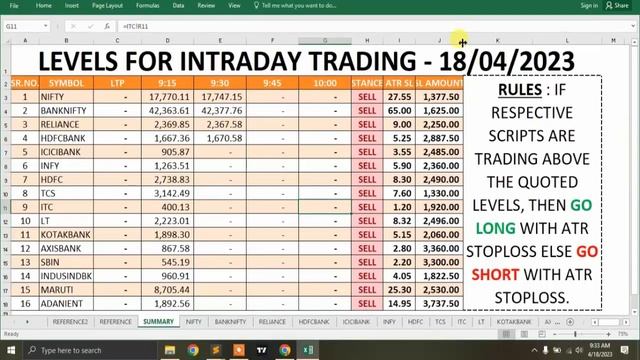Select column D header
This screenshot has width=640, height=360.
(167, 40)
